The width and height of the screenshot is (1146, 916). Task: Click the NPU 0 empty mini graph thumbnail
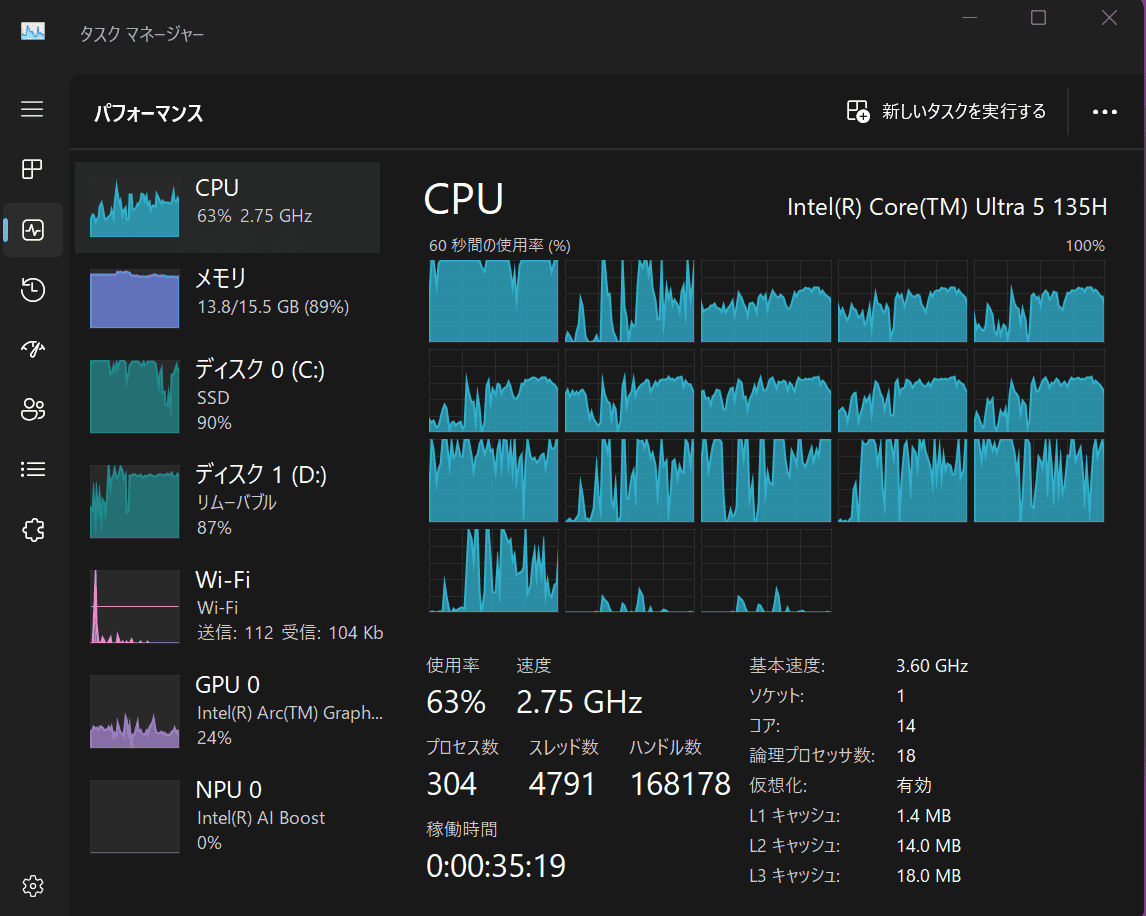point(134,817)
